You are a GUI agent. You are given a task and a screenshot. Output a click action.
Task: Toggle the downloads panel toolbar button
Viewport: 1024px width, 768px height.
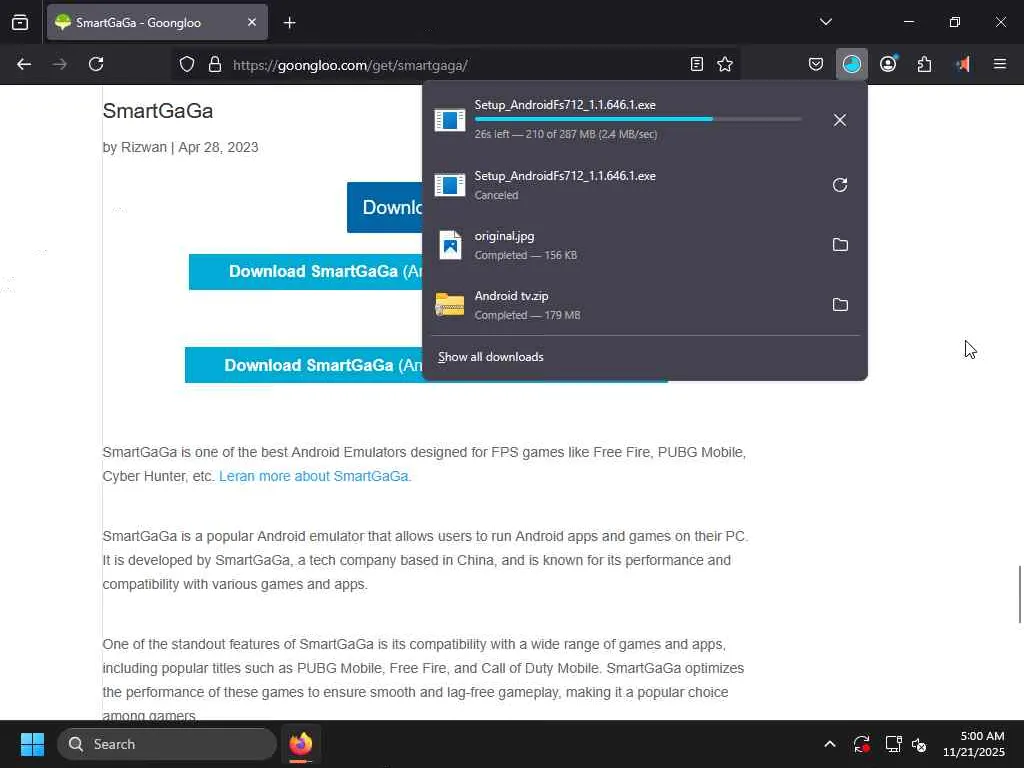tap(852, 64)
